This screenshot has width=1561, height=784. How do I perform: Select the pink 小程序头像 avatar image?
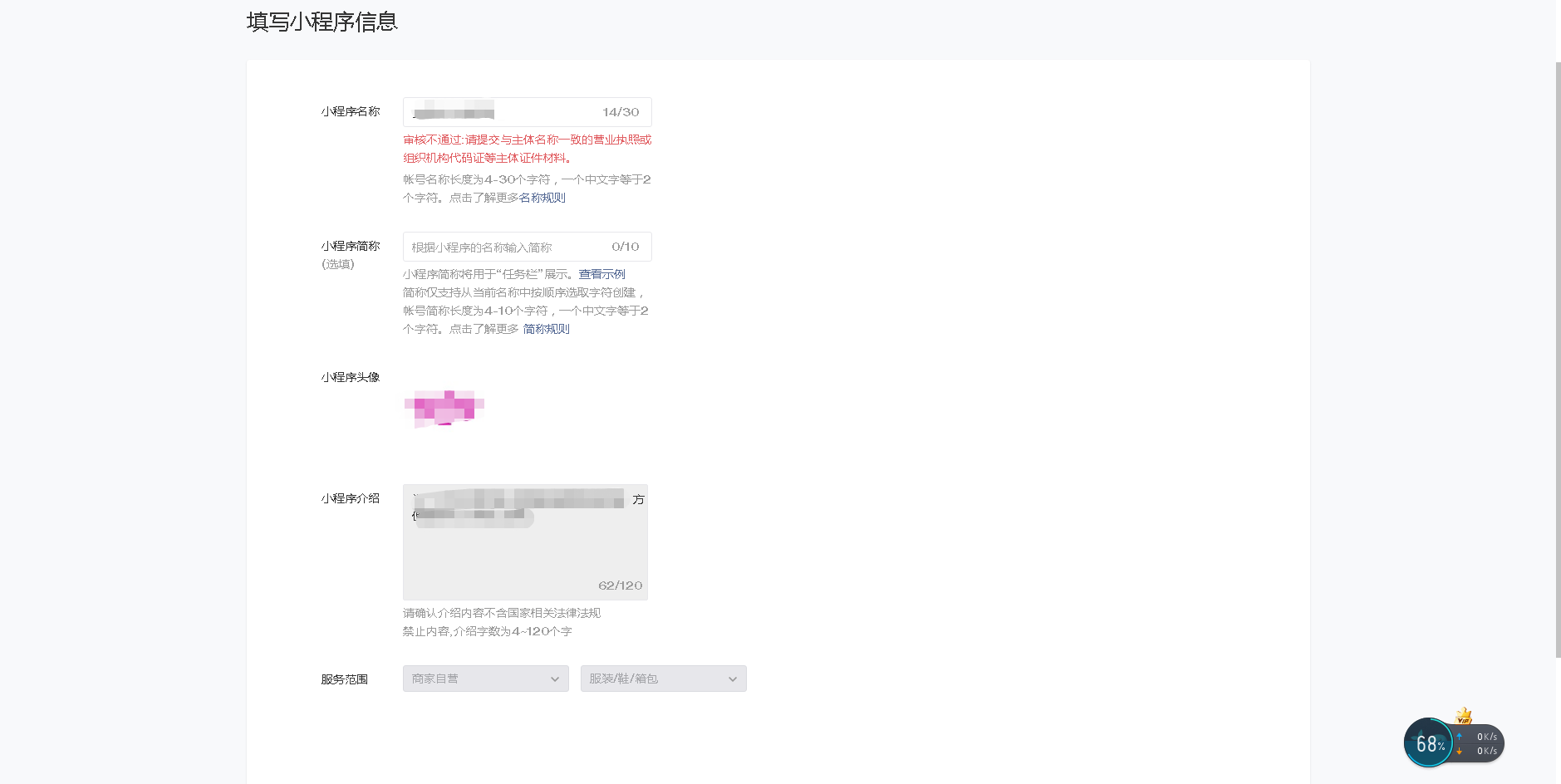pyautogui.click(x=444, y=409)
